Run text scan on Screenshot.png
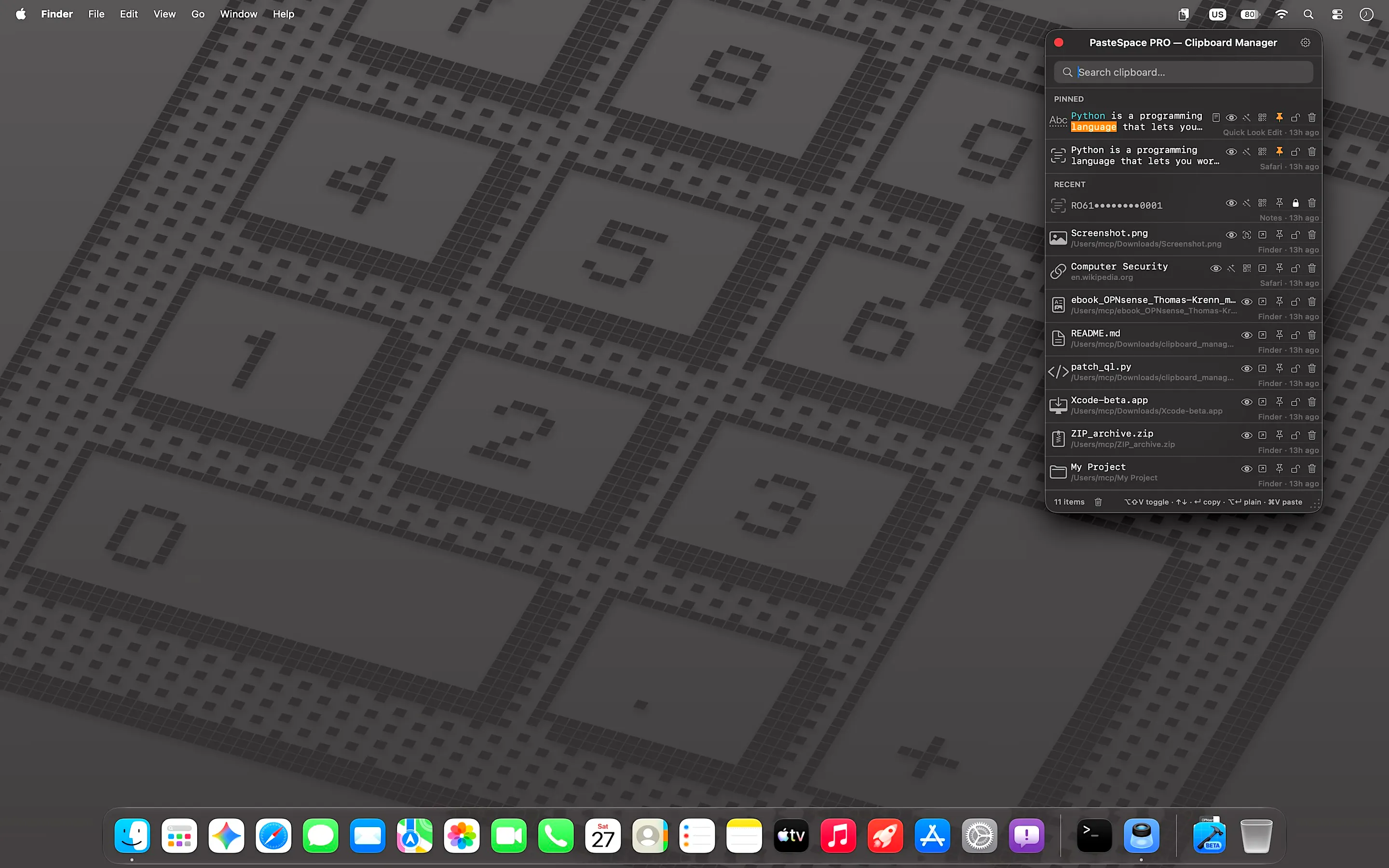Image resolution: width=1389 pixels, height=868 pixels. (1247, 235)
